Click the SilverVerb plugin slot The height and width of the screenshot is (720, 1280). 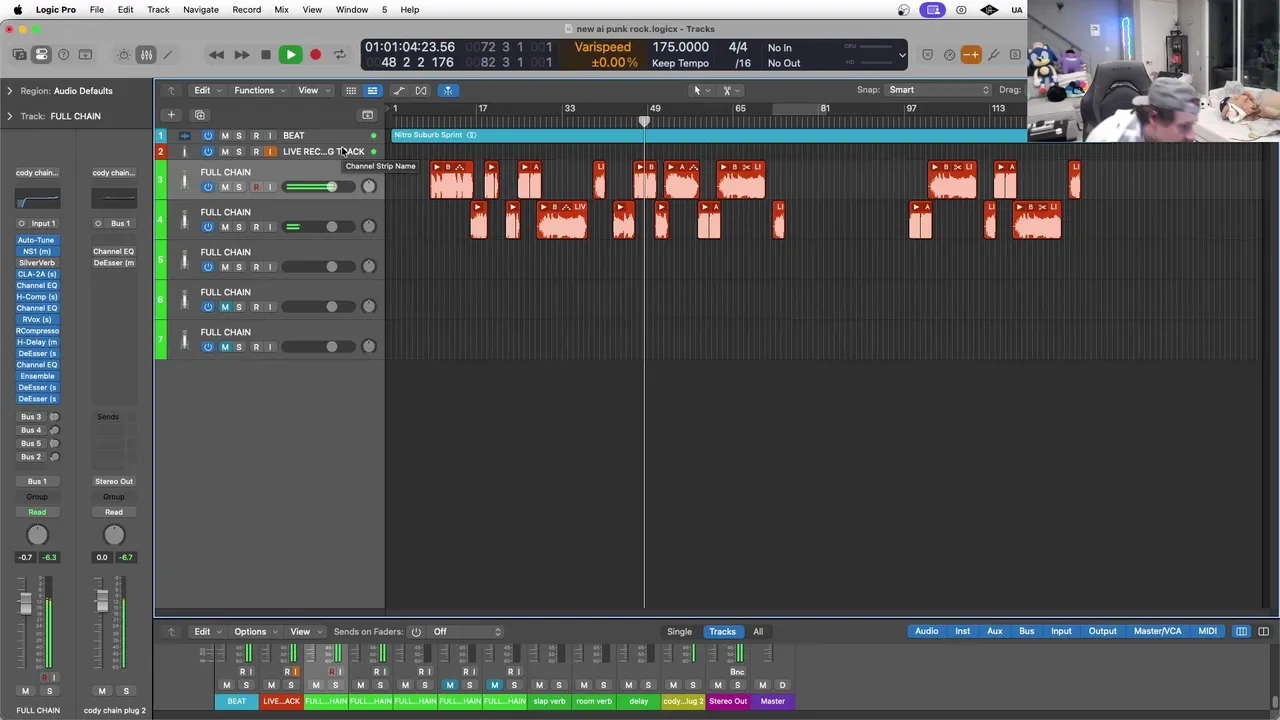(x=37, y=263)
